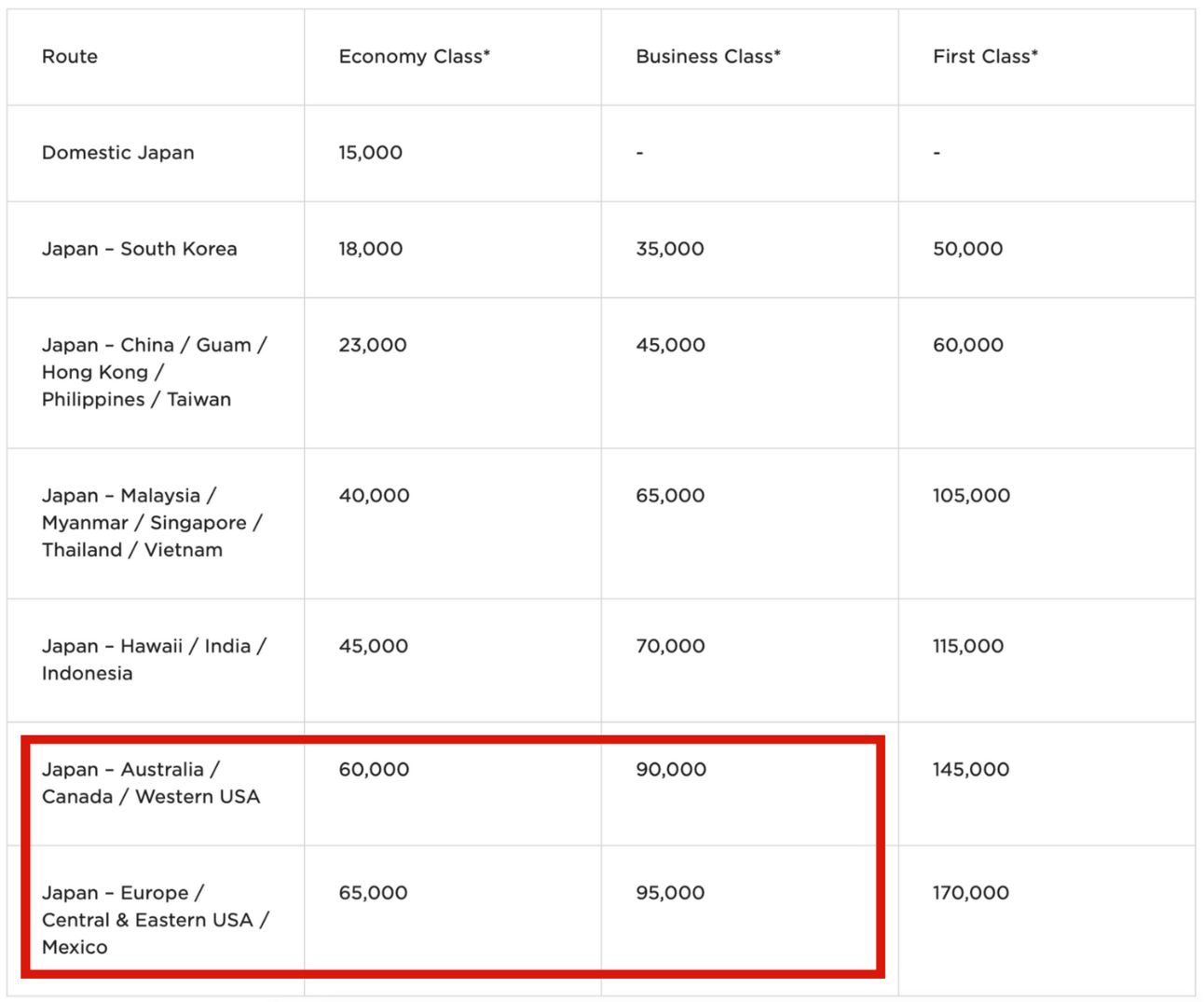Click the 95,000 business value
This screenshot has height=1002, width=1204.
click(671, 893)
